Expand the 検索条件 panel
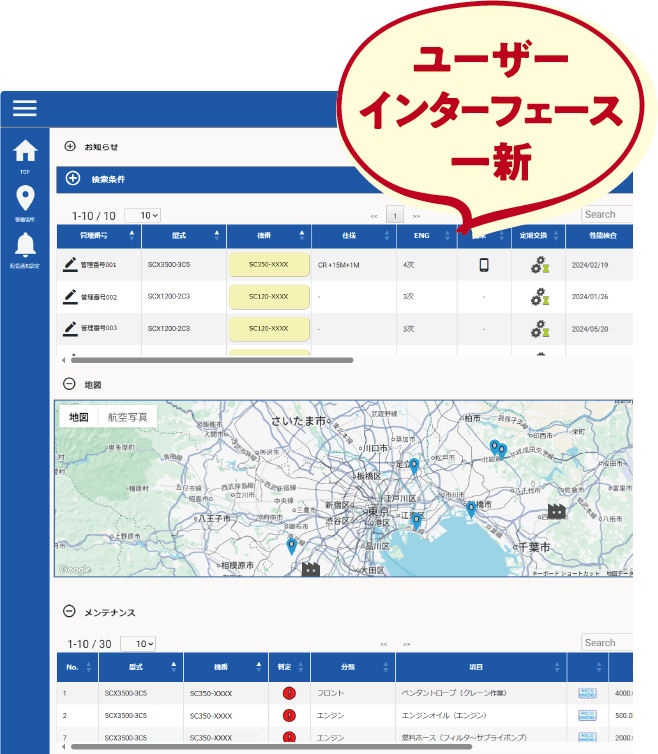Viewport: 658px width, 754px height. tap(73, 178)
